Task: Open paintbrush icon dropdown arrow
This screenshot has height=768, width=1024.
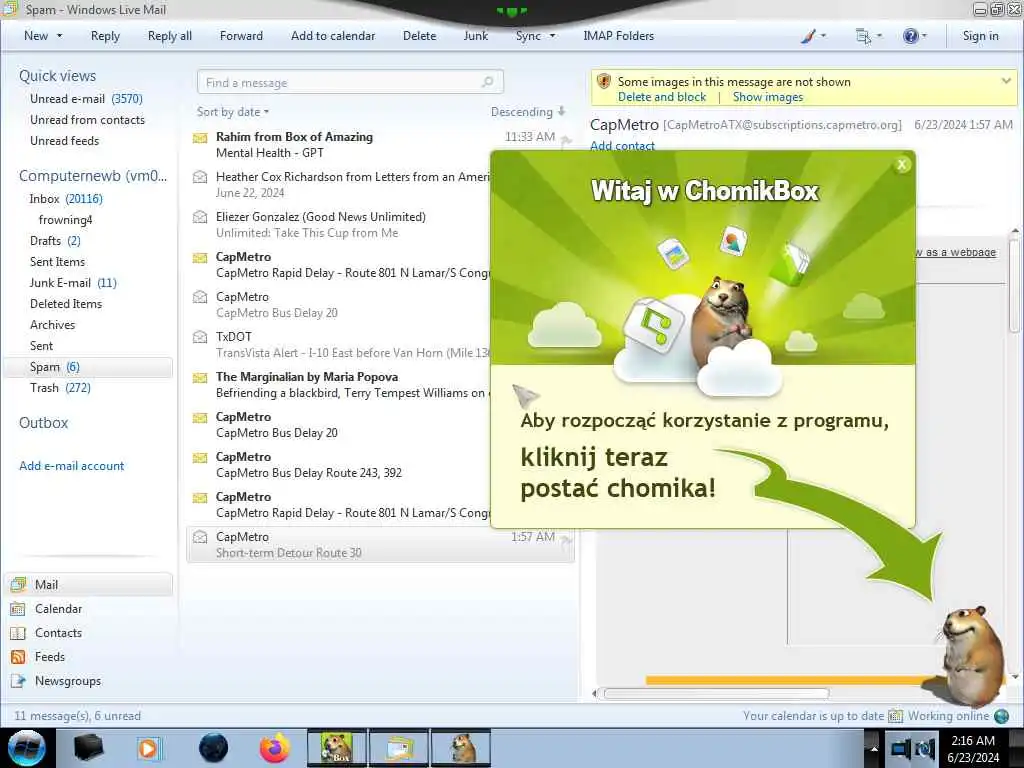Action: coord(823,36)
